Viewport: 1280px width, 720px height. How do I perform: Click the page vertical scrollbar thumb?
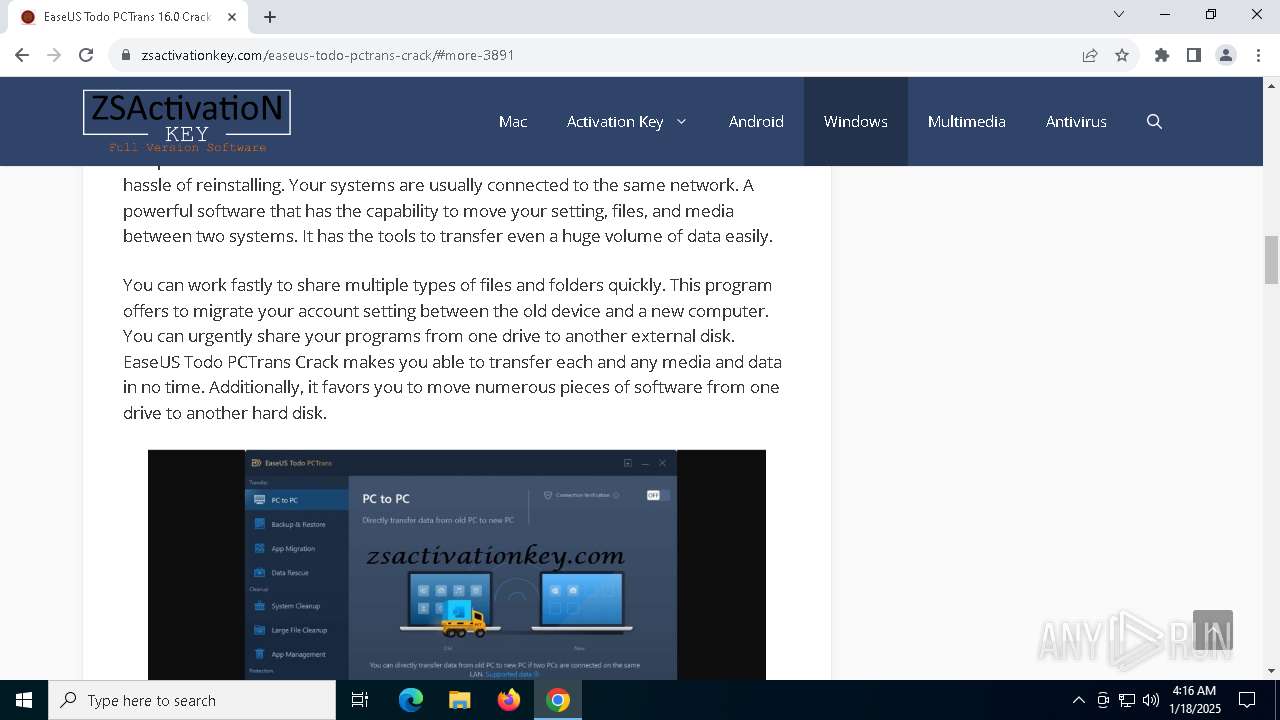click(x=1271, y=260)
